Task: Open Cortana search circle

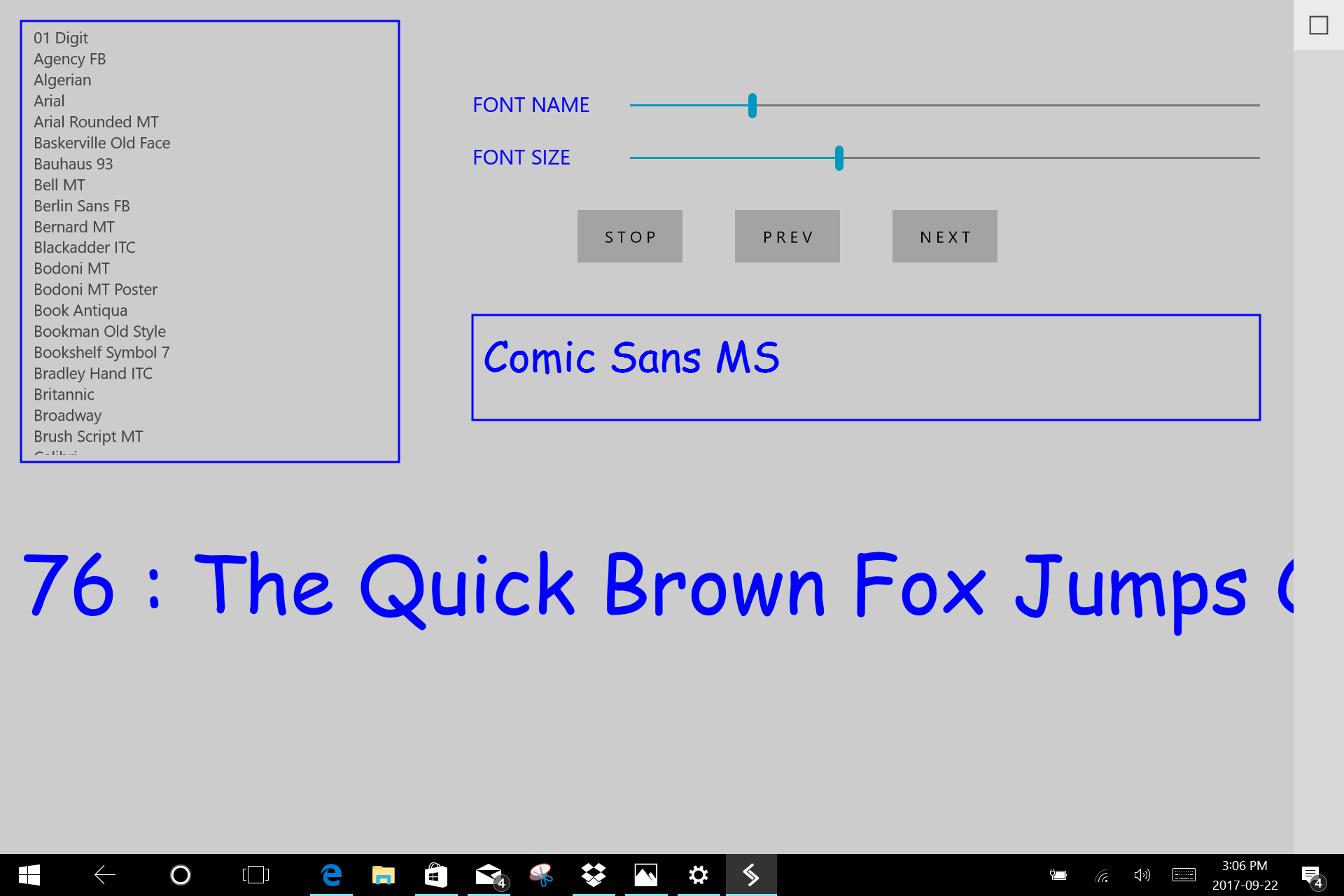Action: click(181, 875)
